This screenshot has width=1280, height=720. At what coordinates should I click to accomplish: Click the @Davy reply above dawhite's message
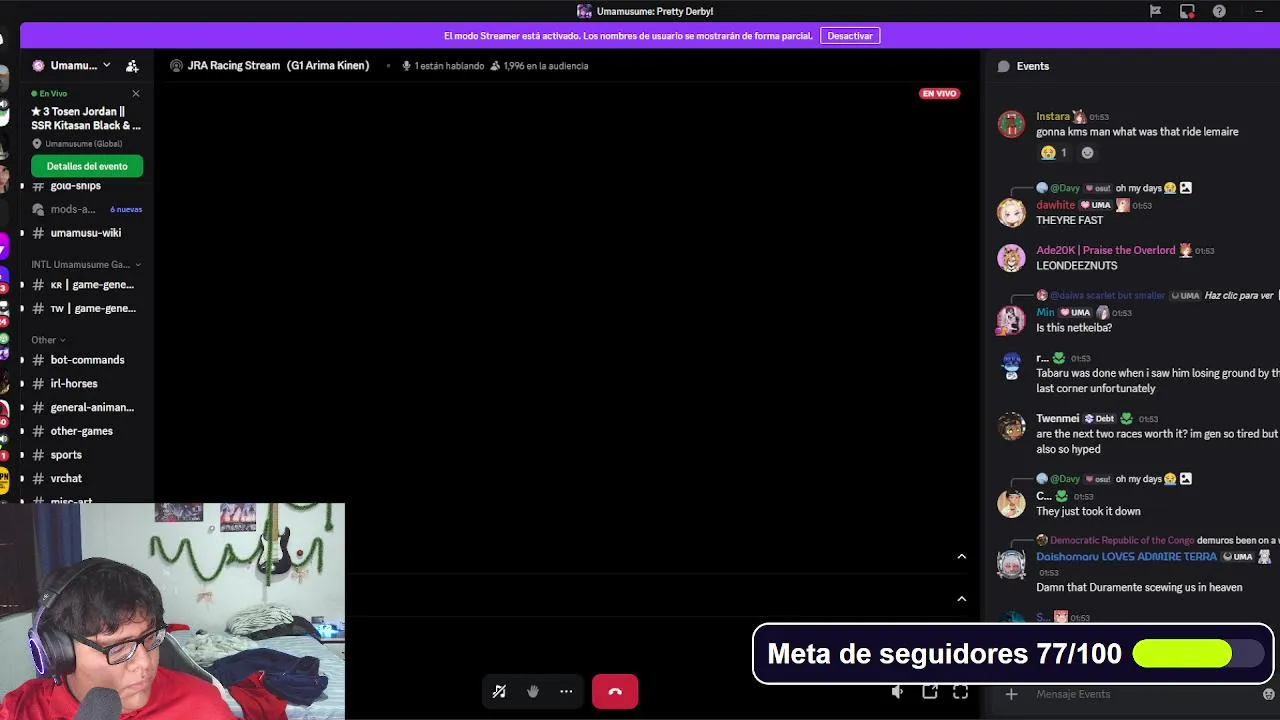1065,188
